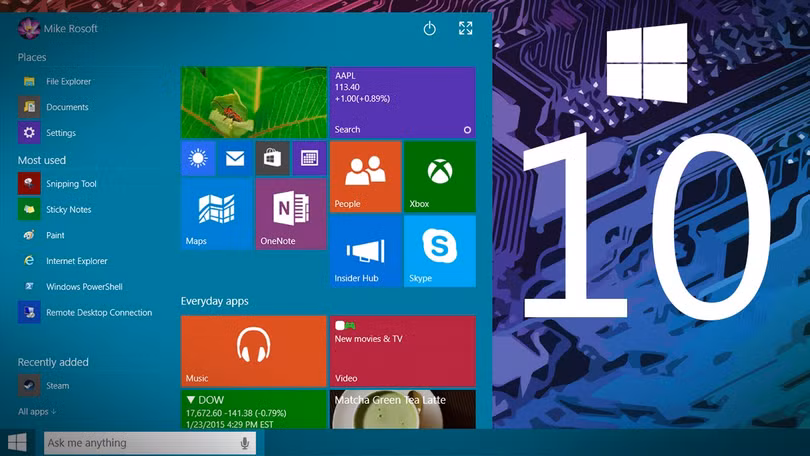Open the green leaf photo tile
Screen dimensions: 810x456
pyautogui.click(x=254, y=102)
